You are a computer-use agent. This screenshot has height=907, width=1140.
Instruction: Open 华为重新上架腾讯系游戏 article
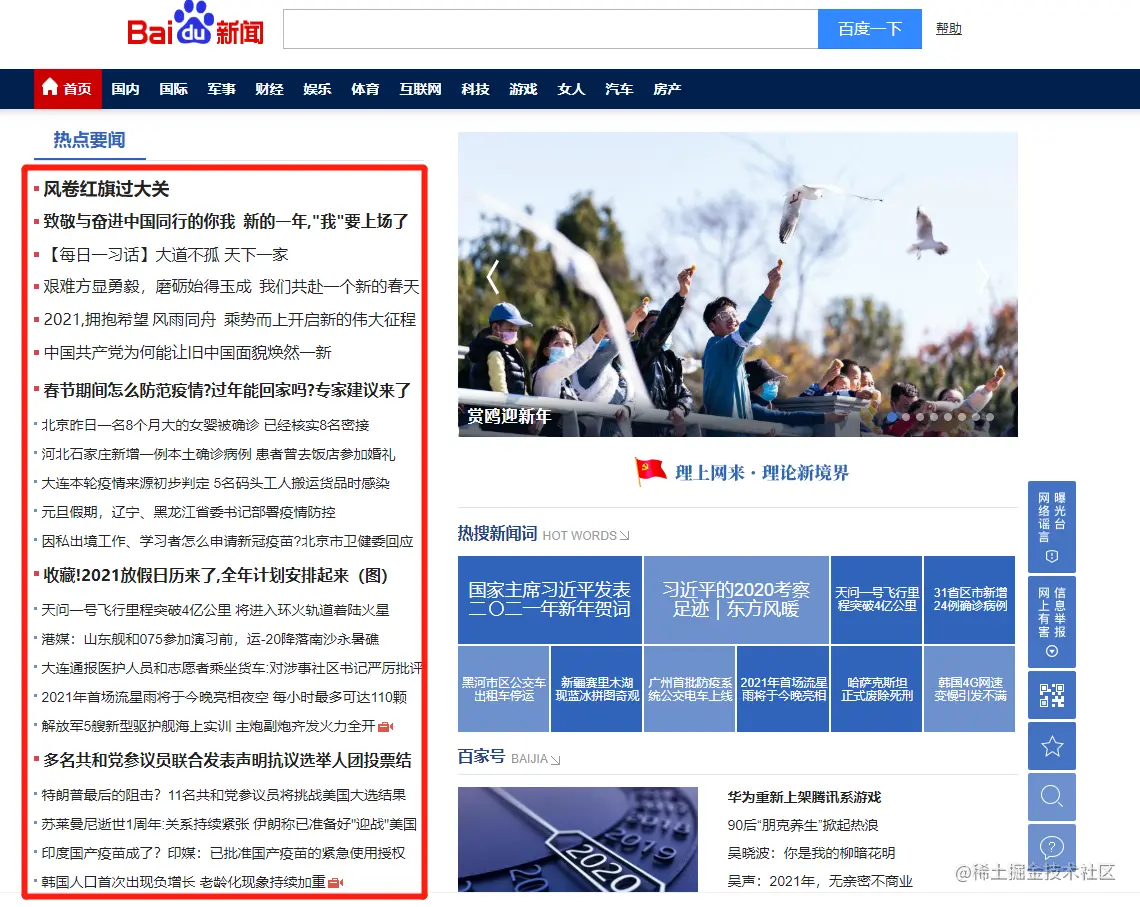coord(804,797)
